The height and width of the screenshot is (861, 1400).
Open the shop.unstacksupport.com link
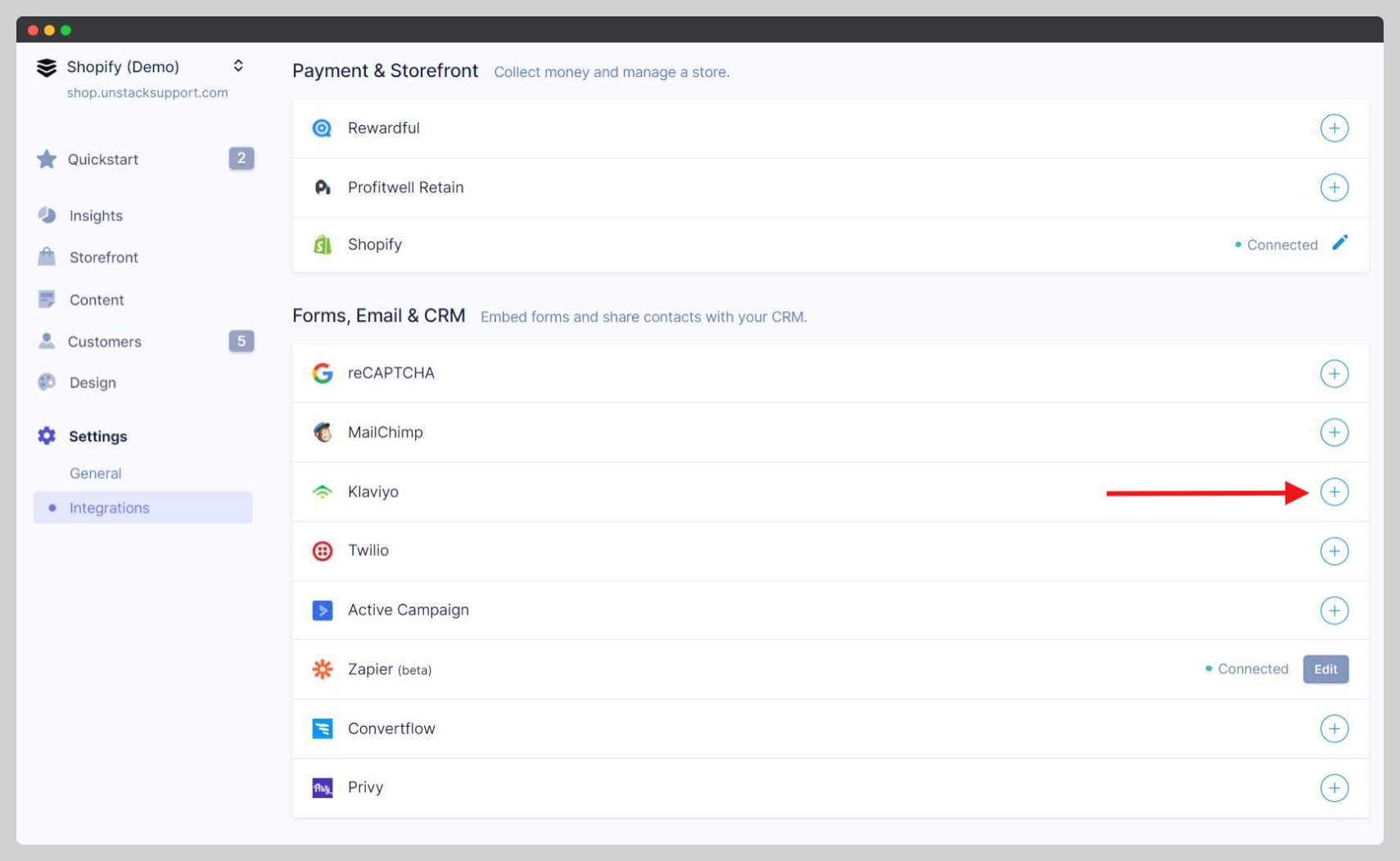(147, 93)
